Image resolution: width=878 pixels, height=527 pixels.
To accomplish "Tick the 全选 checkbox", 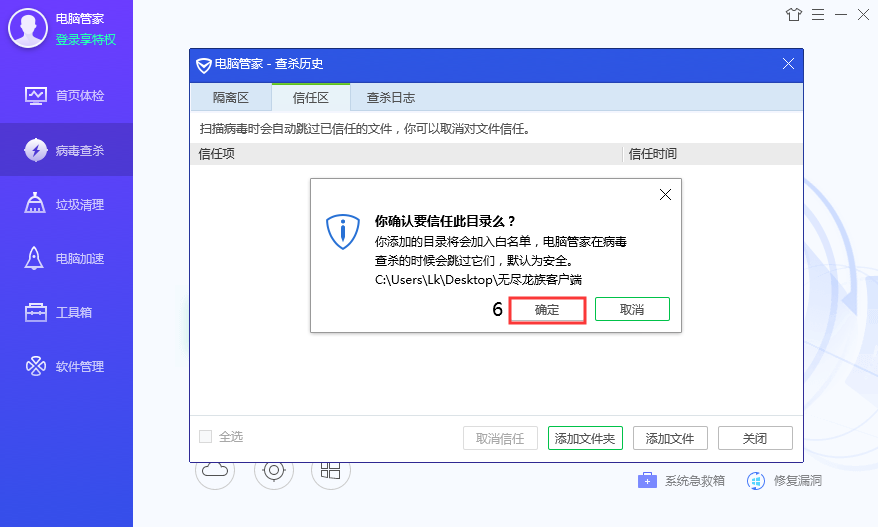I will [x=206, y=436].
